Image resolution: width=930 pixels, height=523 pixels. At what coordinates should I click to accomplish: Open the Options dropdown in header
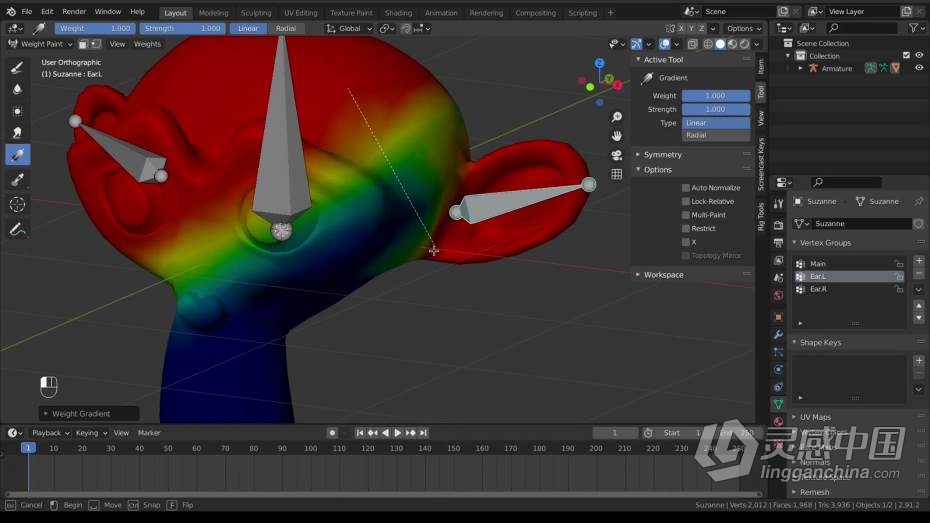[744, 28]
